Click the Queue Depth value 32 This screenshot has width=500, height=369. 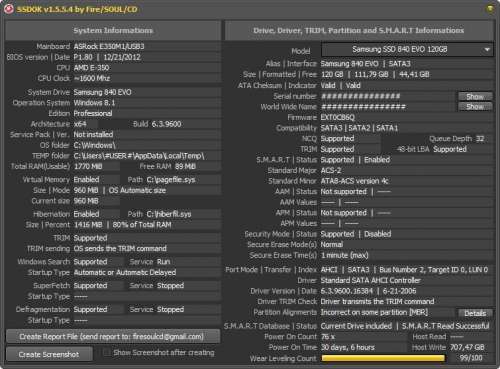click(480, 139)
